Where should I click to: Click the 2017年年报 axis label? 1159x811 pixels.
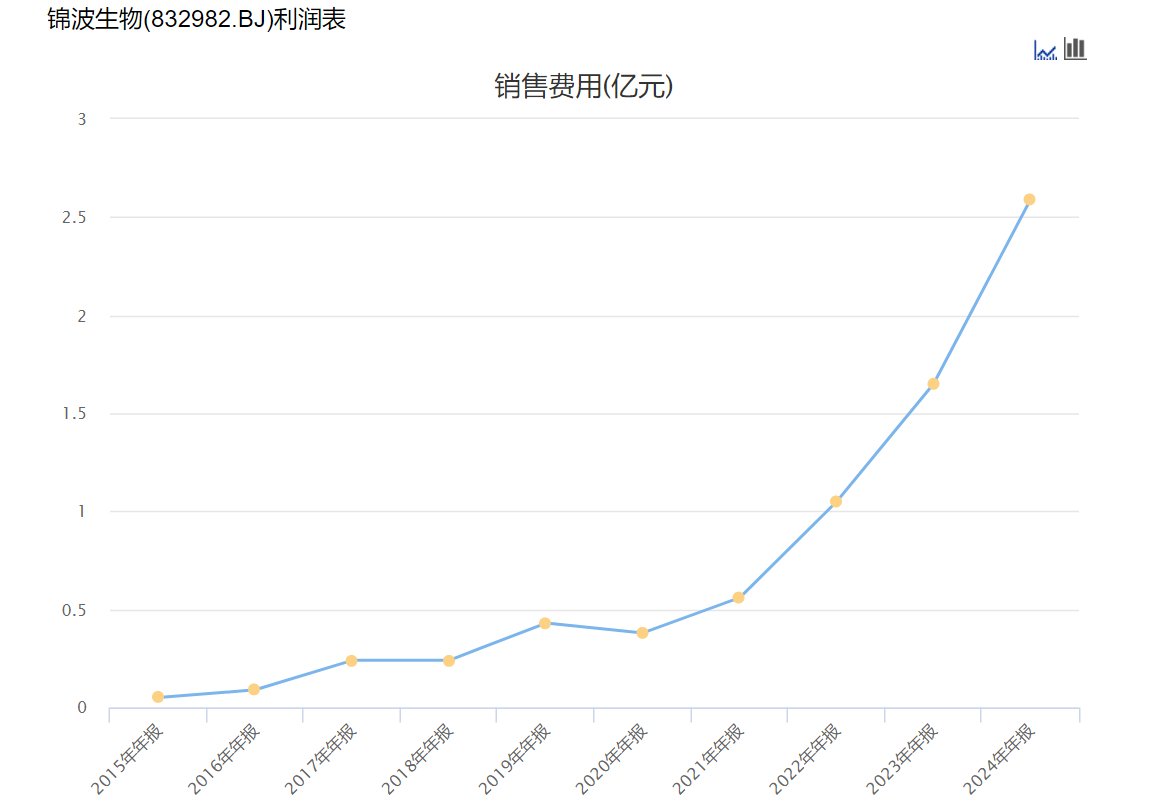[x=320, y=760]
